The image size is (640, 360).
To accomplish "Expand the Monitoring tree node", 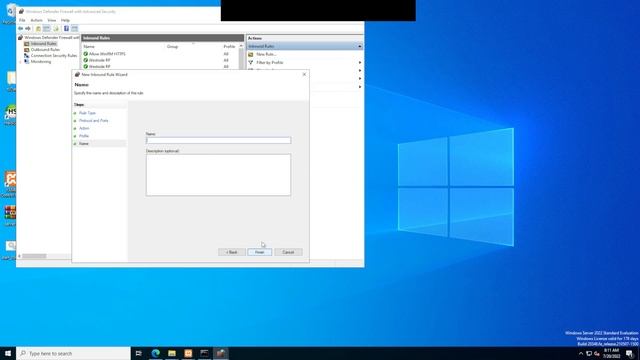I will (20, 62).
